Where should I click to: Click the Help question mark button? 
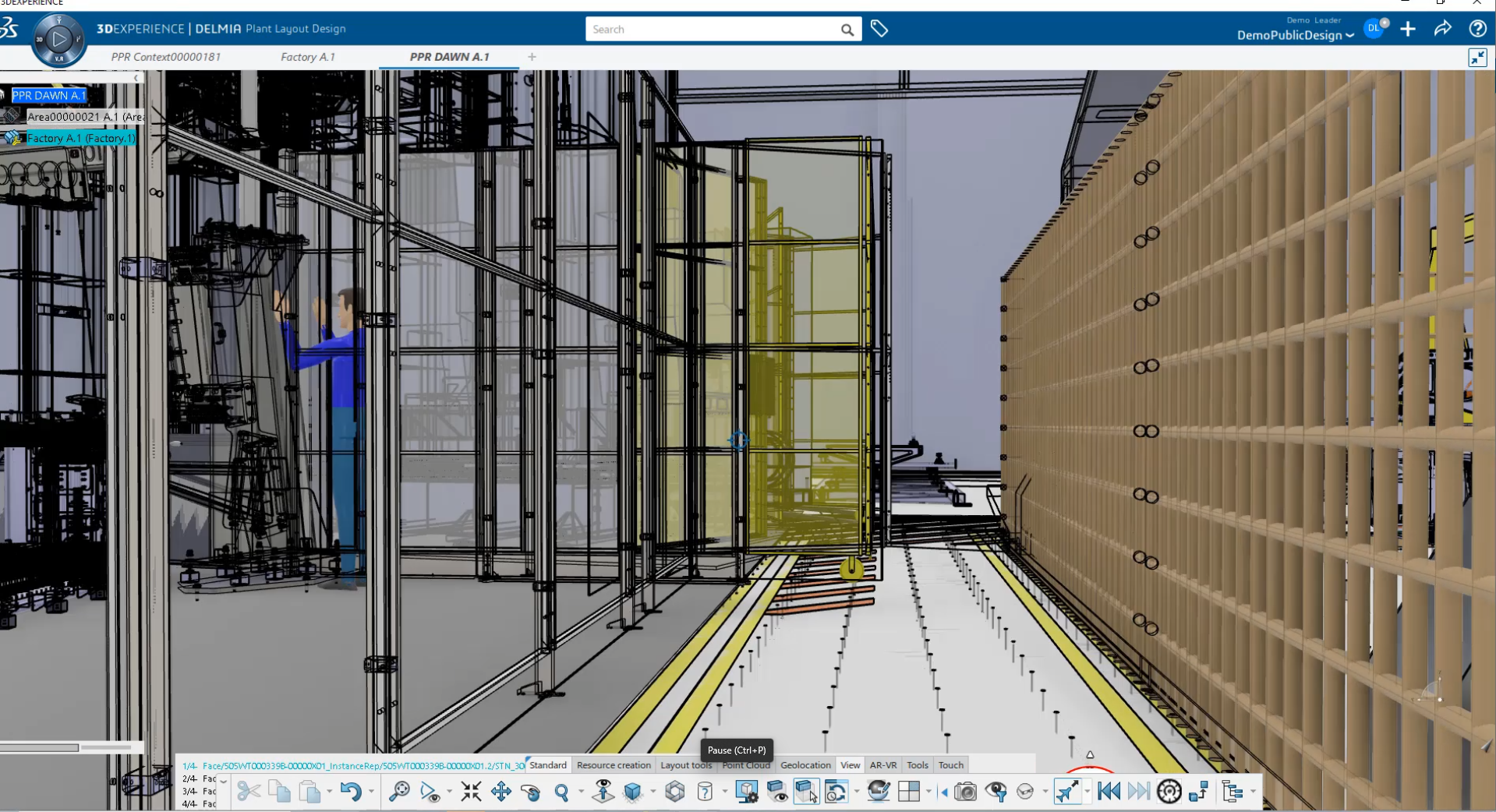click(x=1477, y=29)
